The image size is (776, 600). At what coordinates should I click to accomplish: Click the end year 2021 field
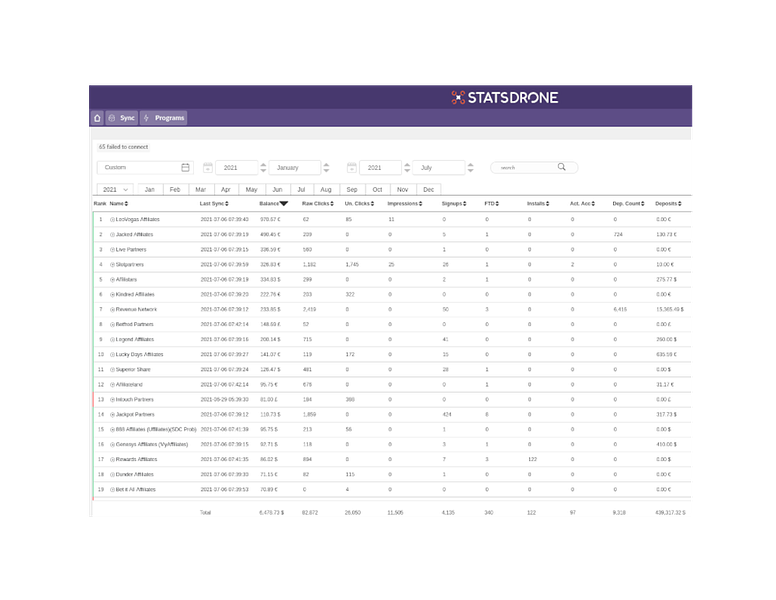tap(380, 168)
